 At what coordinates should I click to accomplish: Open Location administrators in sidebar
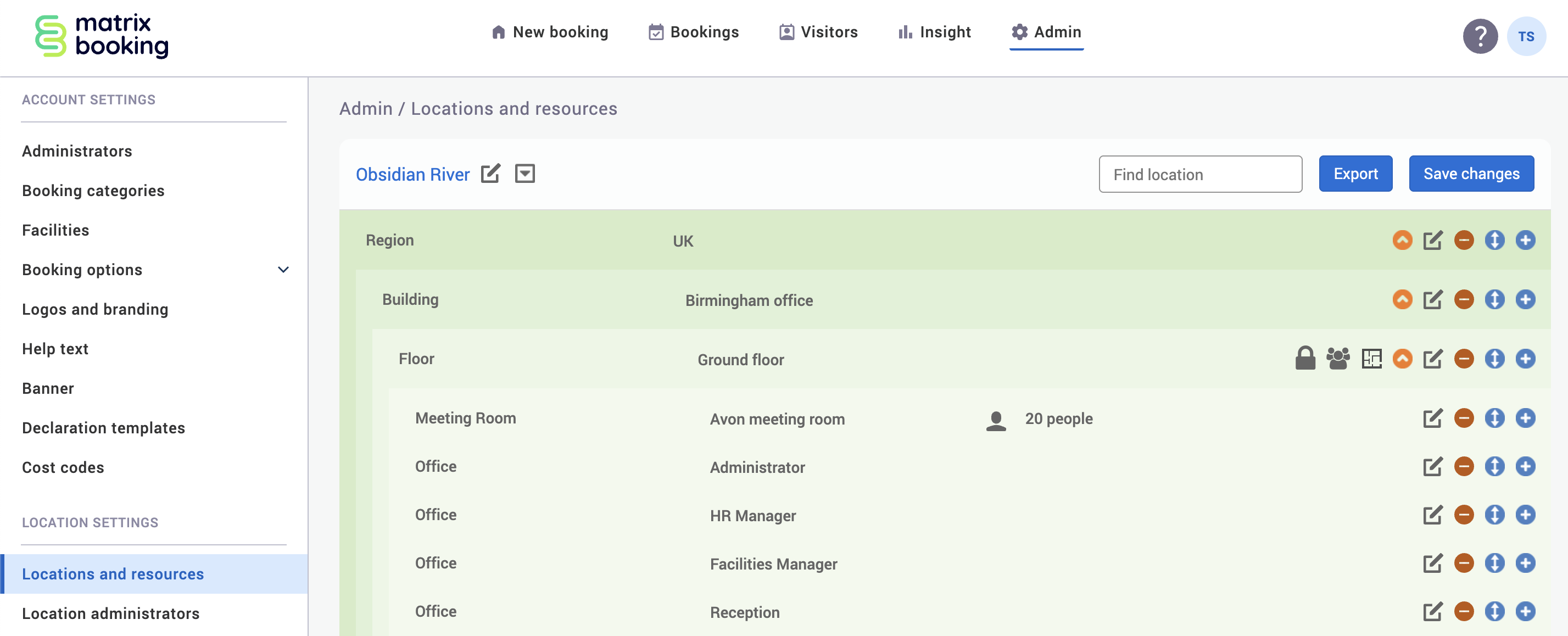[x=111, y=613]
